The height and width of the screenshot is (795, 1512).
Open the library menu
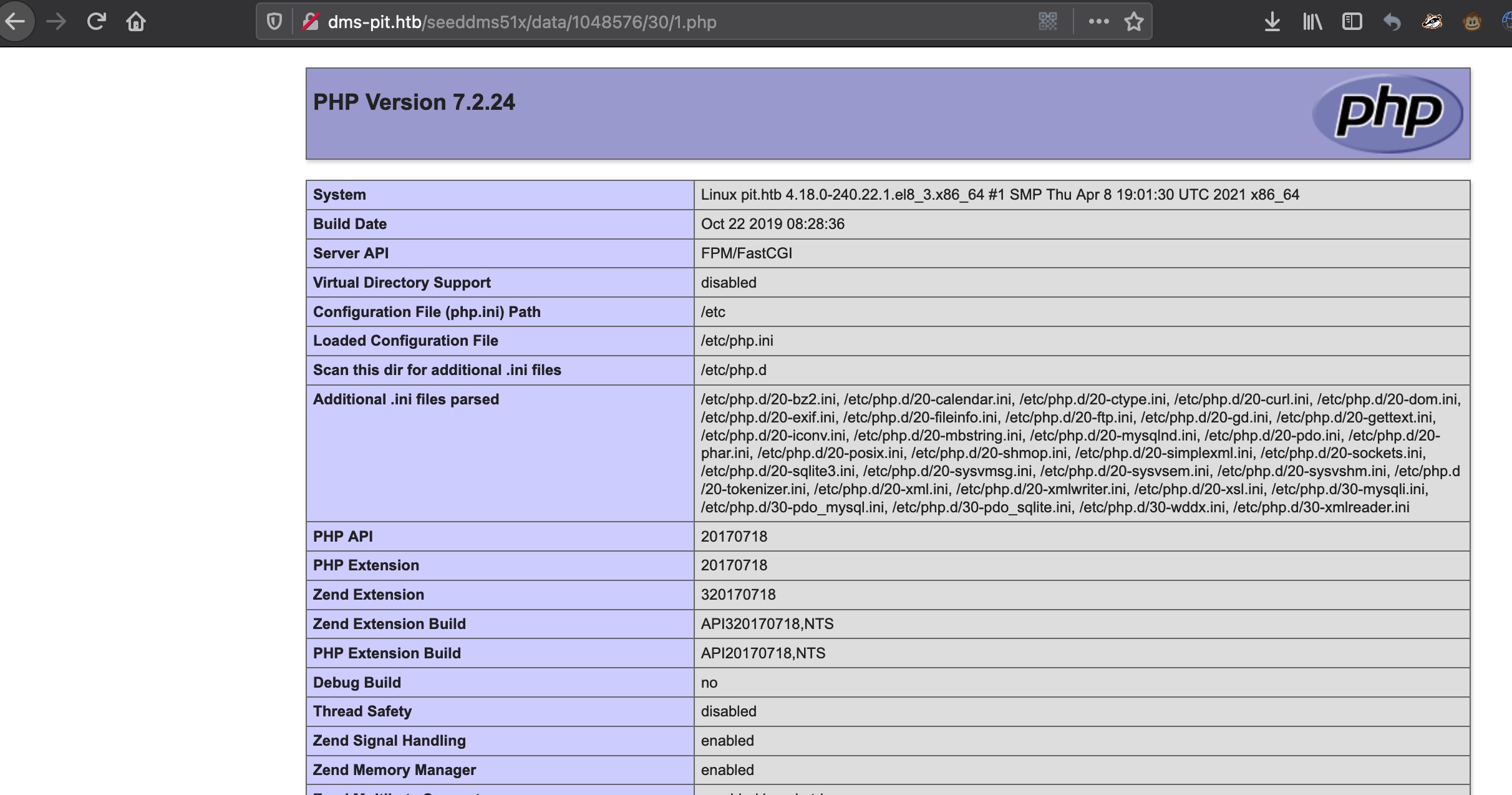tap(1312, 22)
